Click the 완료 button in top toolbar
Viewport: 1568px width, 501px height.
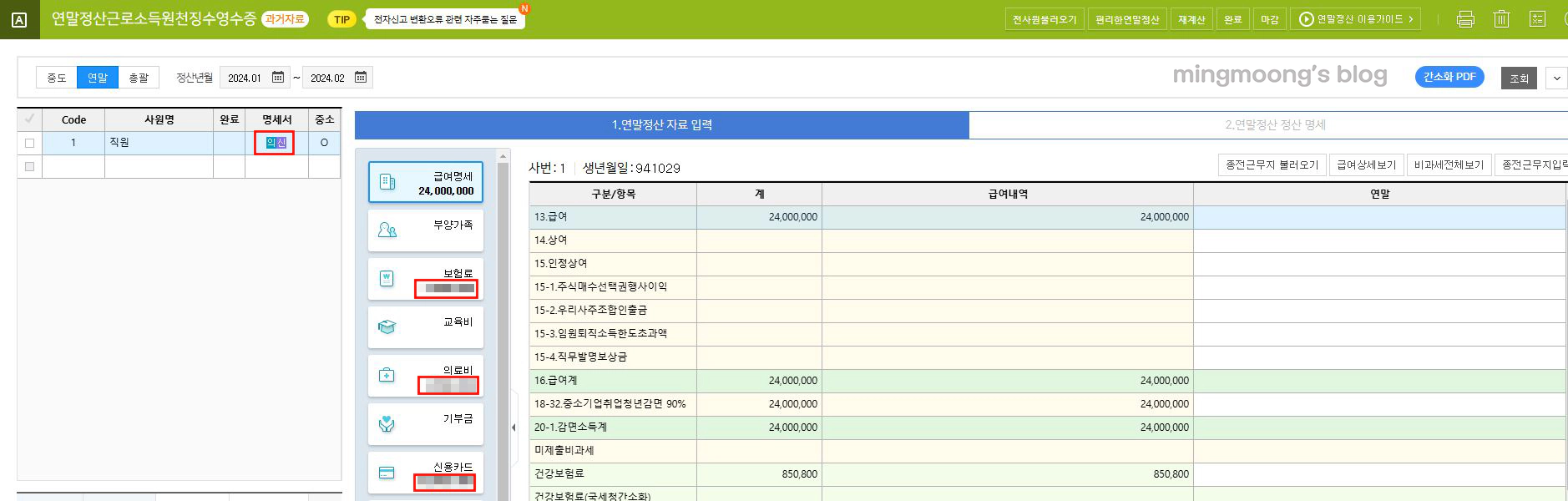click(x=1233, y=19)
